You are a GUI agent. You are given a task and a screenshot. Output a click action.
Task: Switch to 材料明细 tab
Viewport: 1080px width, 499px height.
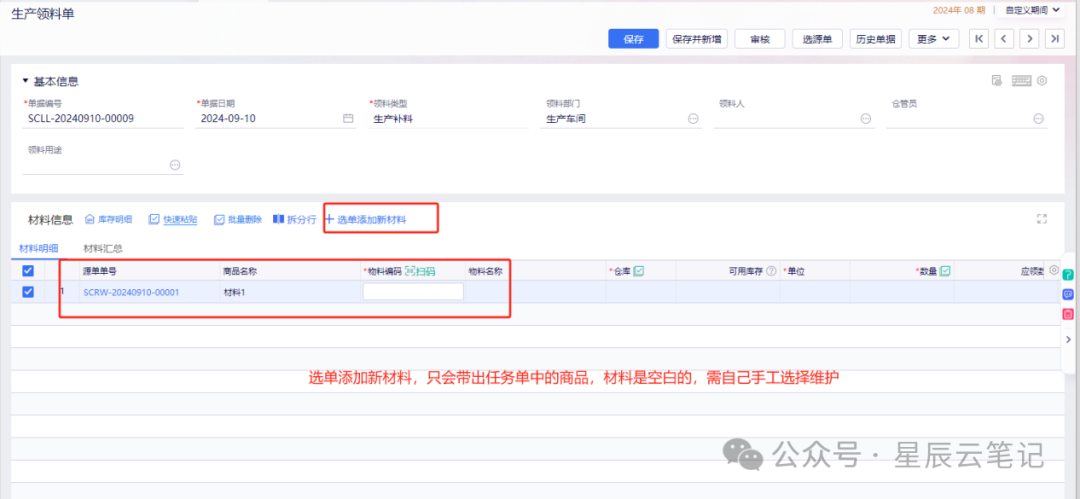point(38,248)
